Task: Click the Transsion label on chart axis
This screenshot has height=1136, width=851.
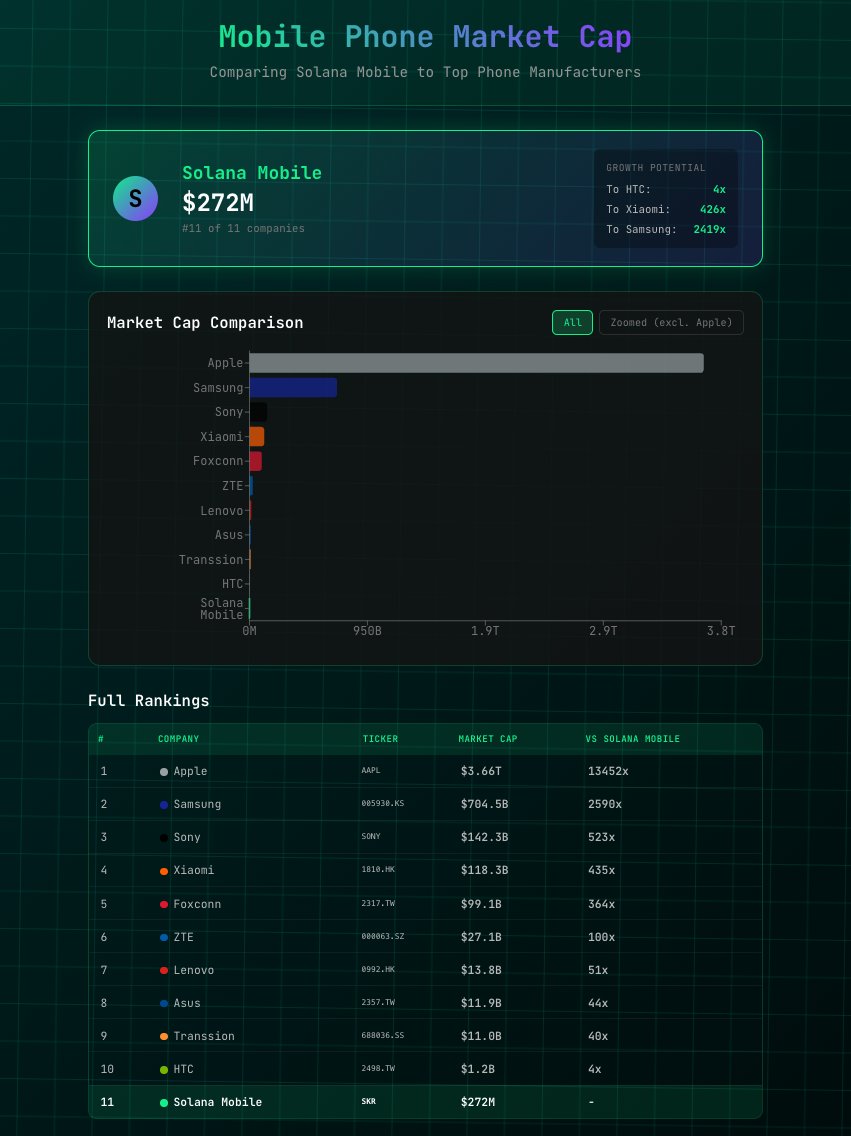Action: pos(211,559)
